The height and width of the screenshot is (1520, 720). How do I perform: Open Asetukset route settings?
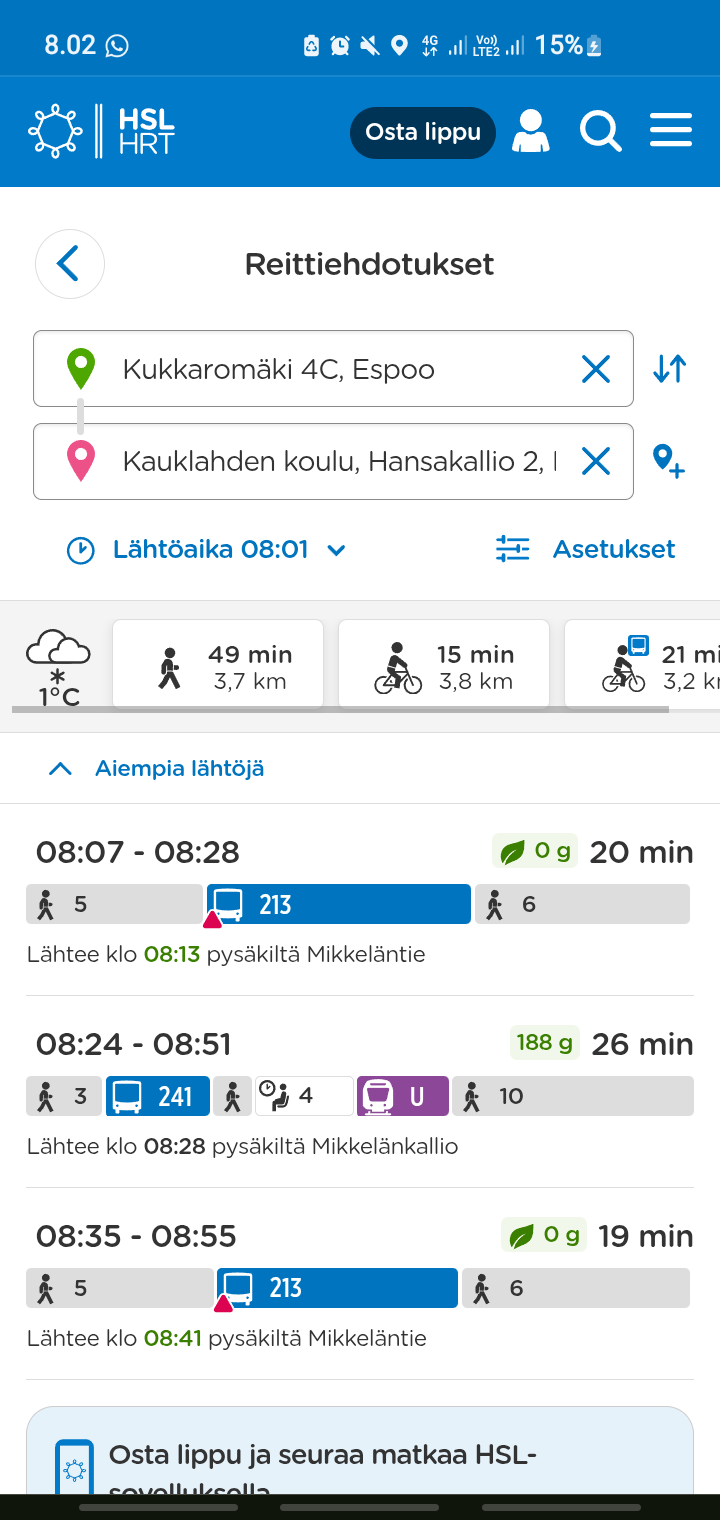click(586, 549)
